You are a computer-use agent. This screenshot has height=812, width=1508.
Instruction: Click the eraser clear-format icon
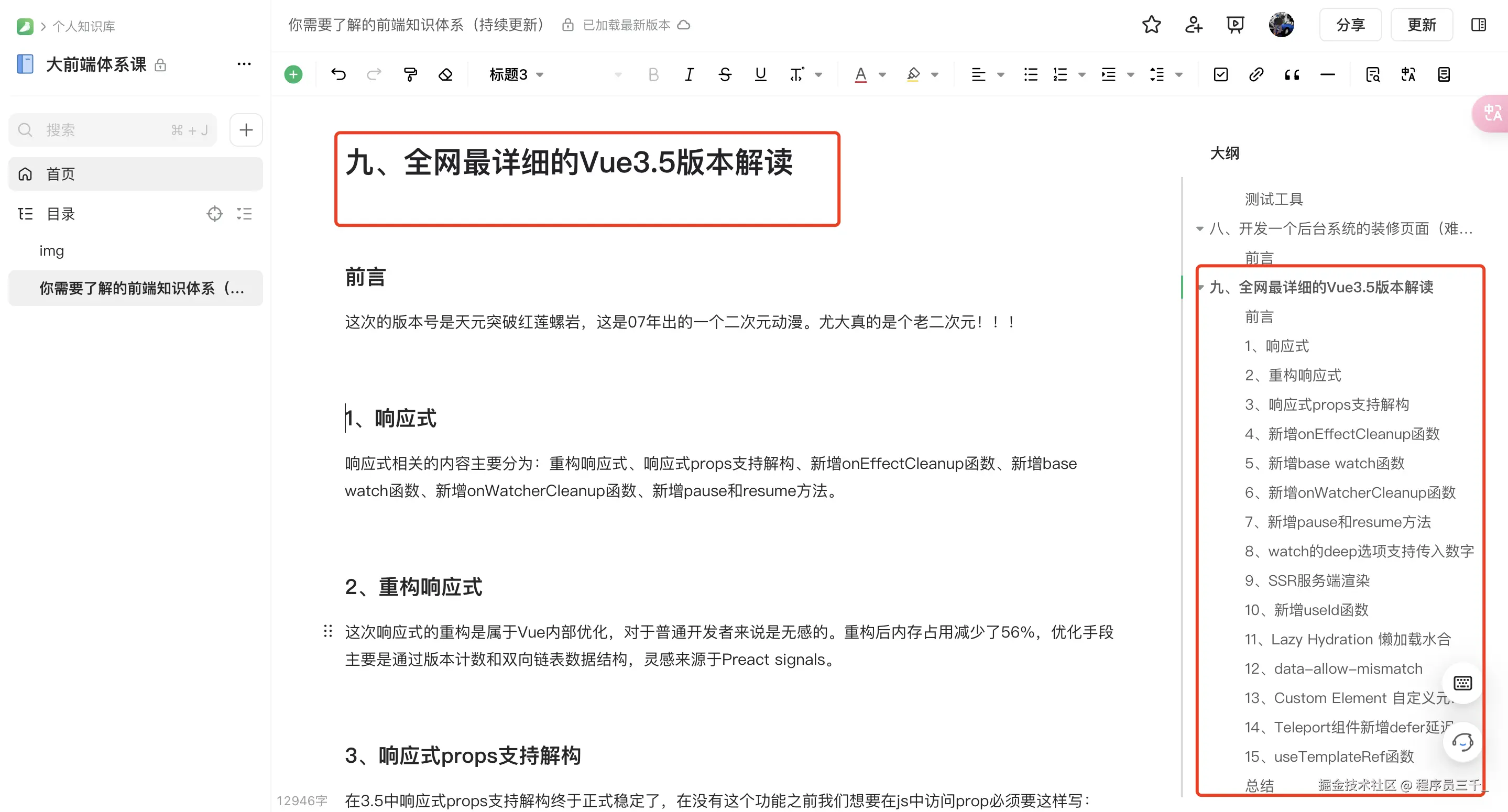coord(445,74)
